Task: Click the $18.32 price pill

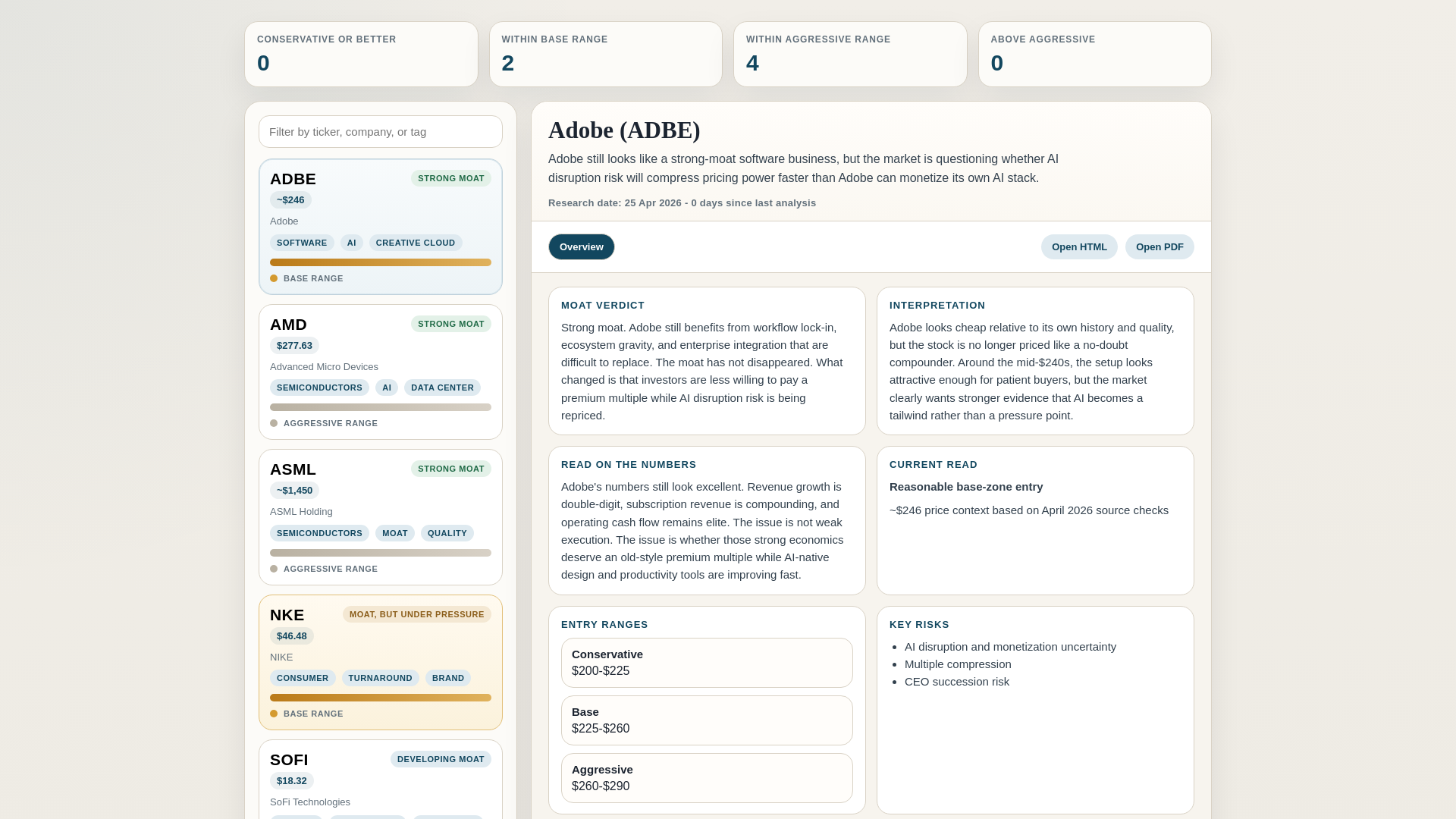Action: (292, 781)
